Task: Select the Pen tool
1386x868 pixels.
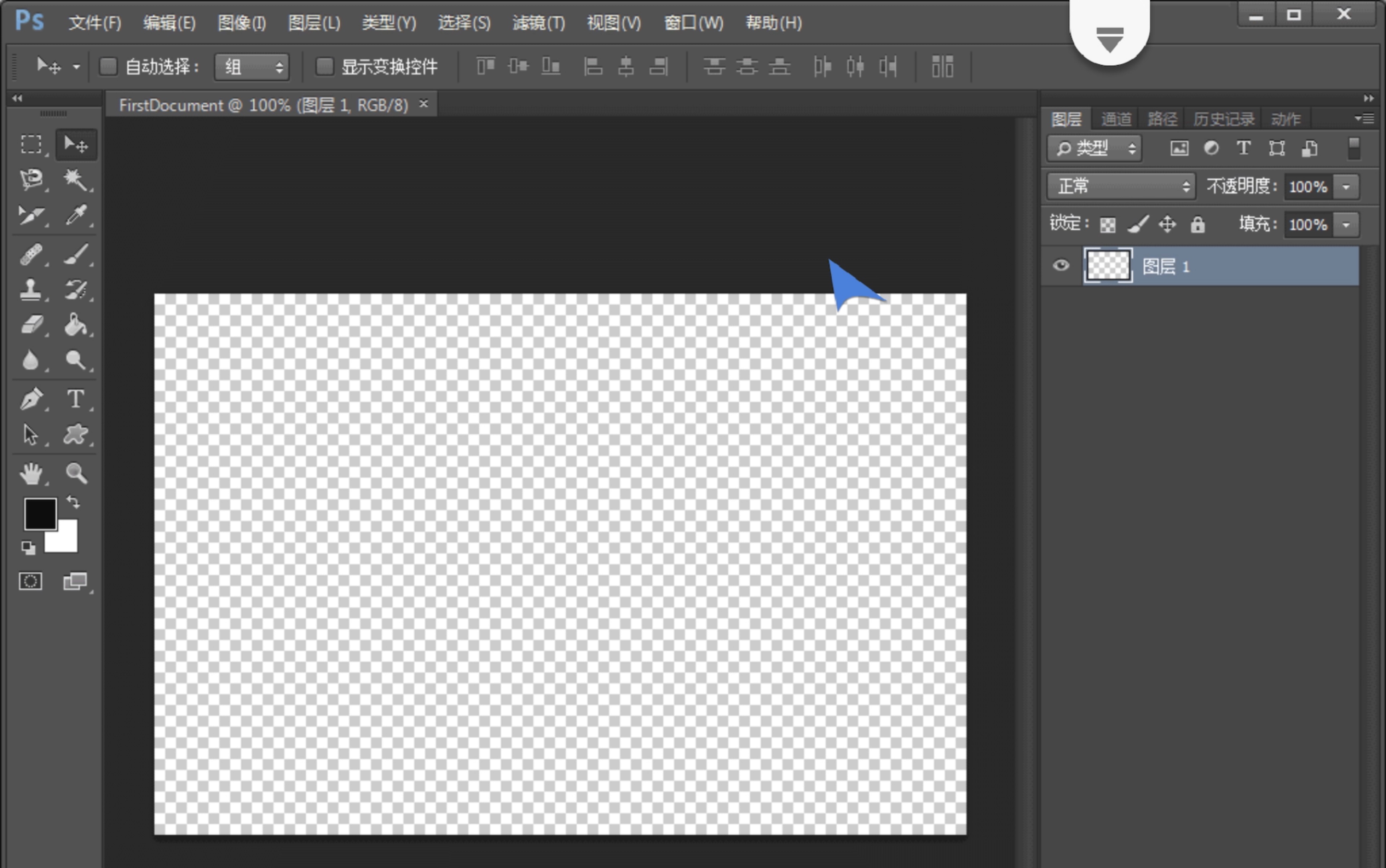Action: pyautogui.click(x=31, y=399)
